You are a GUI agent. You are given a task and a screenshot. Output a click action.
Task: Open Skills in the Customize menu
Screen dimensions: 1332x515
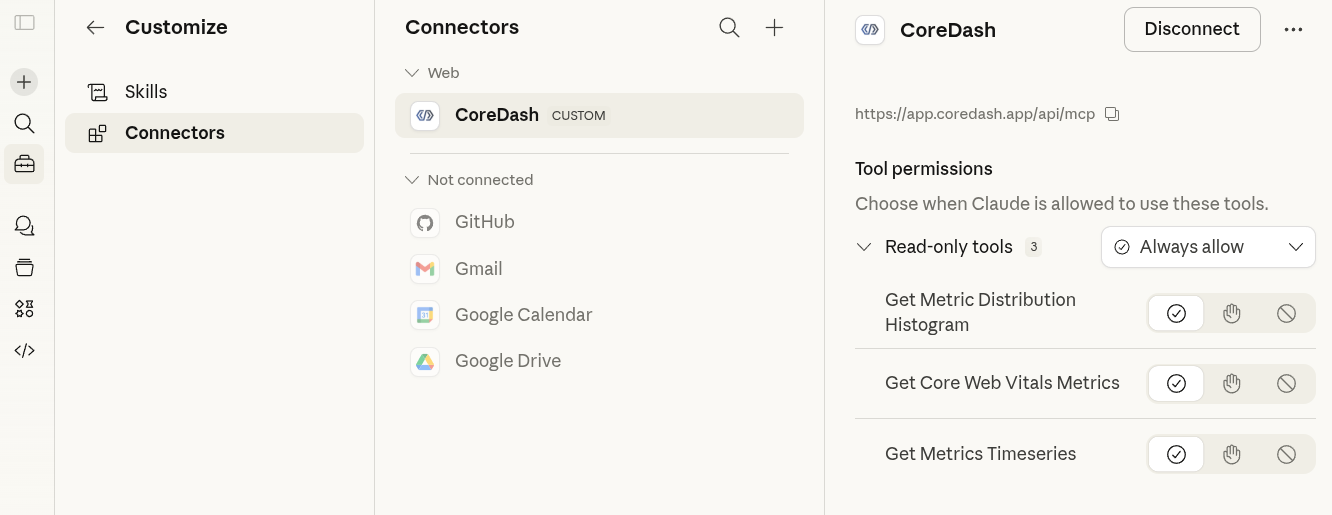[146, 92]
